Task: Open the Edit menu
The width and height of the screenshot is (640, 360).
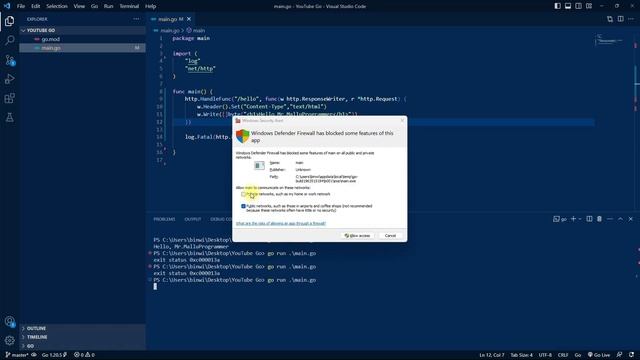Action: point(36,6)
